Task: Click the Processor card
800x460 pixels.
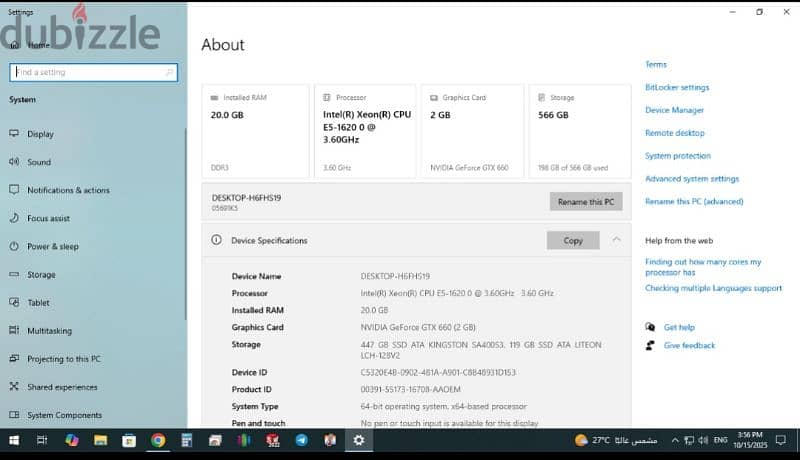Action: pyautogui.click(x=365, y=131)
